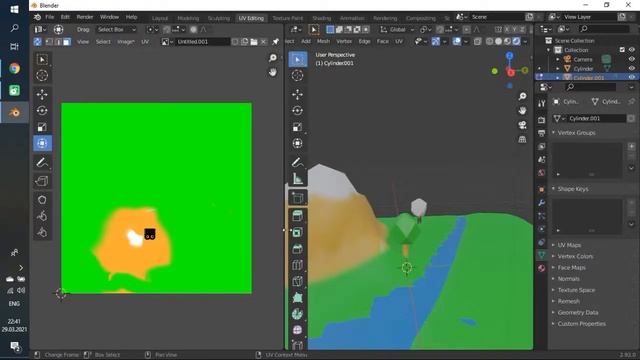Select the 3D viewport Select Box tool
This screenshot has width=640, height=360.
[x=298, y=59]
